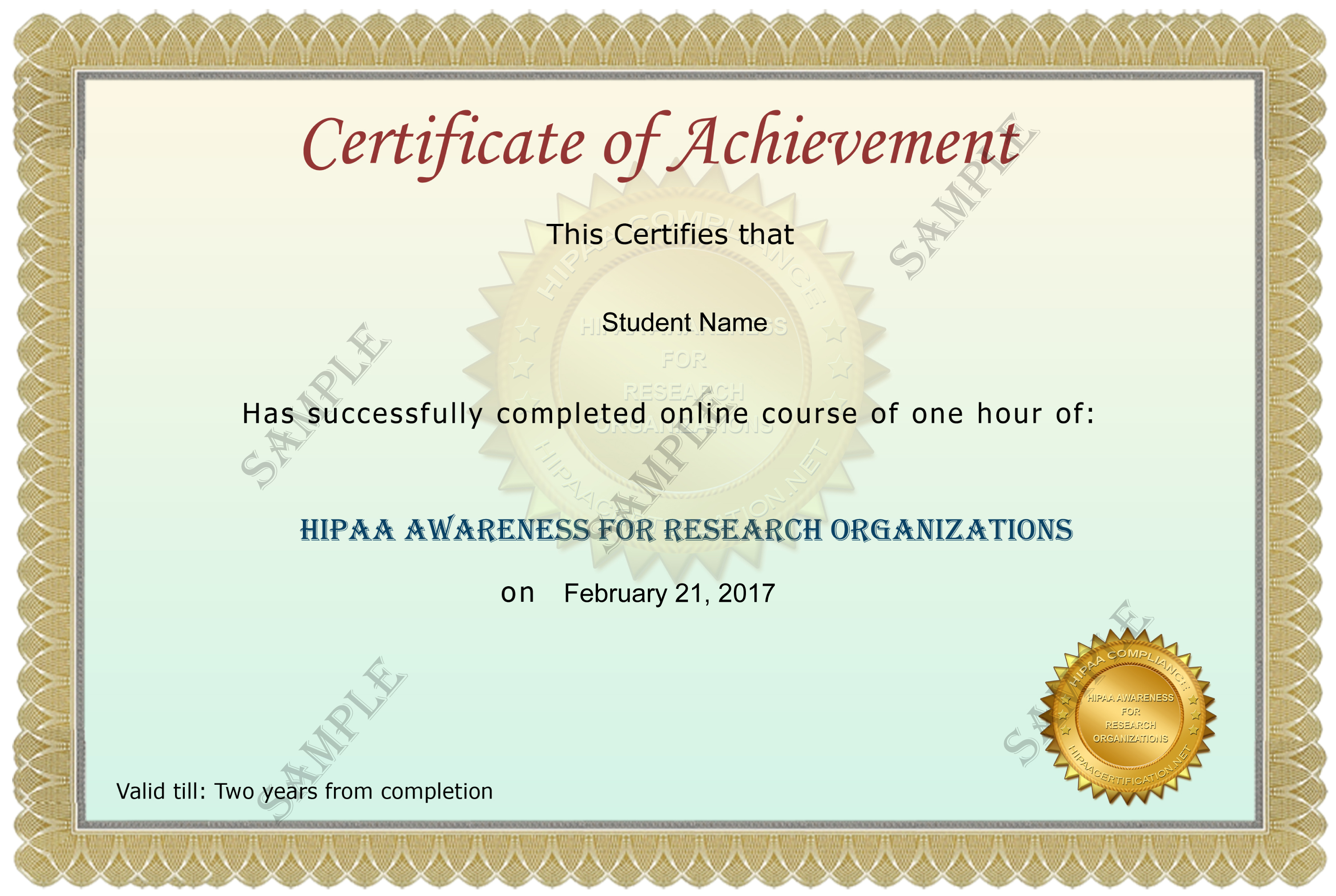Click 'HIPAA AWARENESS' text inside gold seal
Viewport: 1336px width, 896px height.
1130,698
